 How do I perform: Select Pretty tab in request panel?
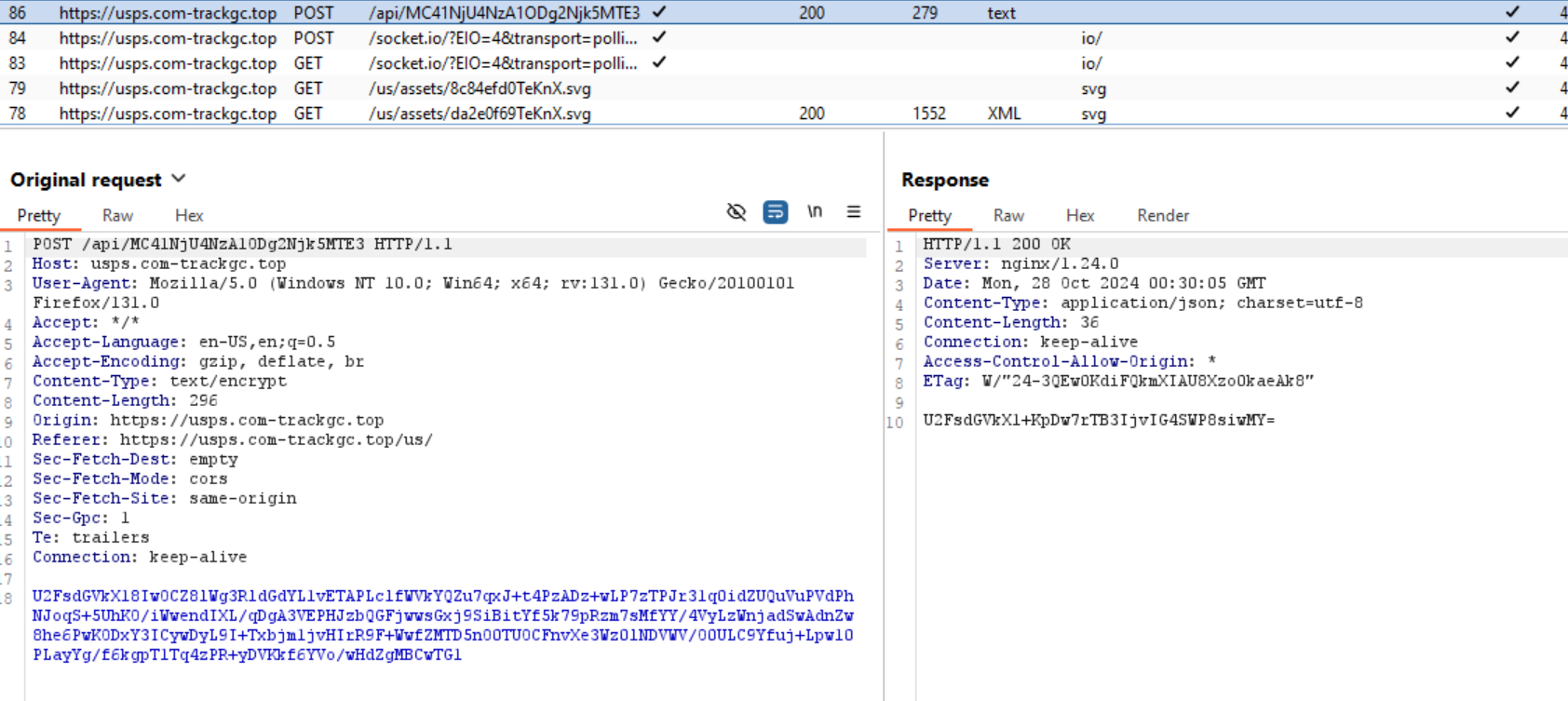coord(39,216)
